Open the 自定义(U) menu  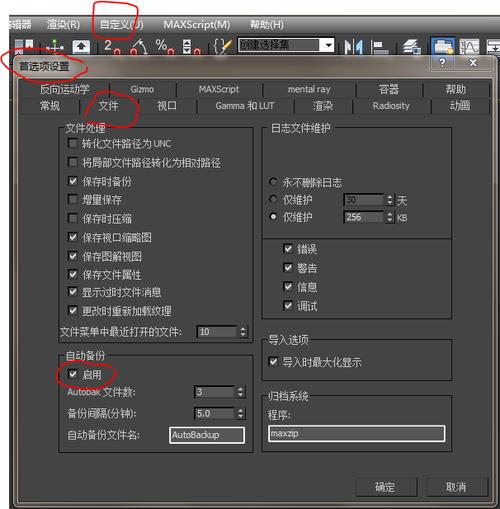click(121, 25)
